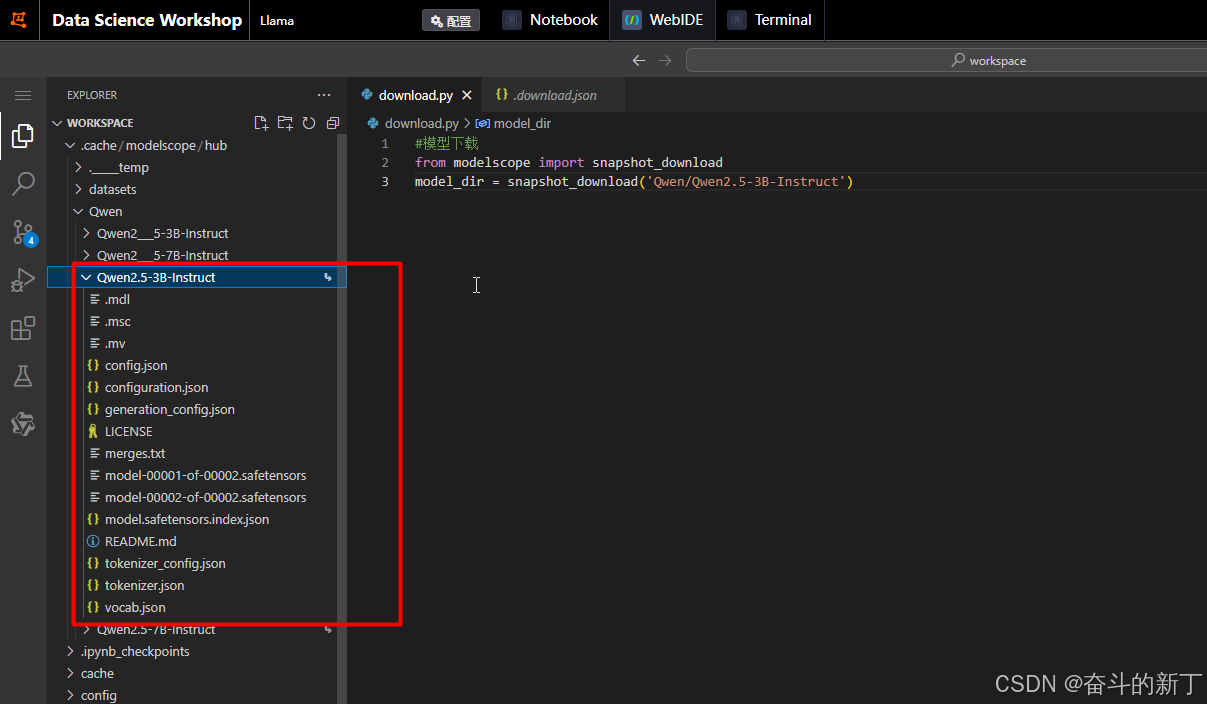The height and width of the screenshot is (704, 1207).
Task: Click the 配置 button
Action: coord(451,20)
